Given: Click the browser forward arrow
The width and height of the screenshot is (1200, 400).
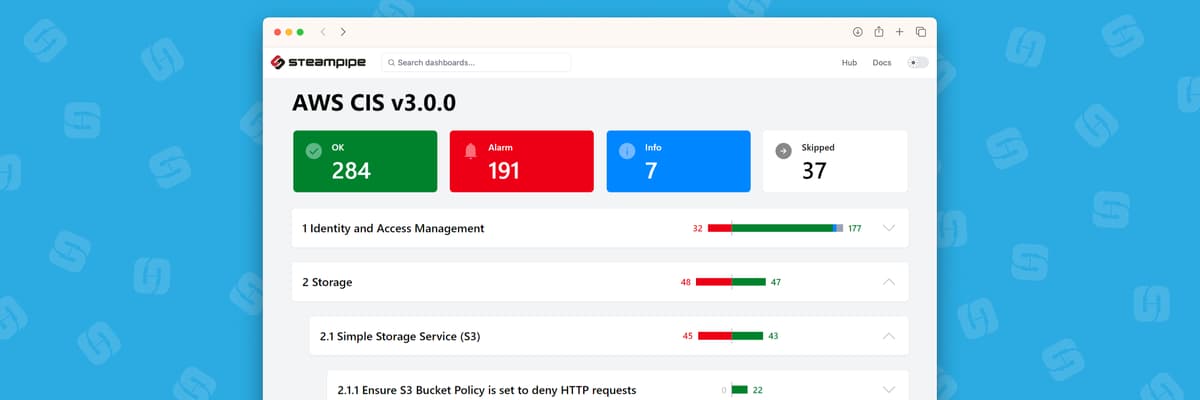Looking at the screenshot, I should [x=343, y=32].
